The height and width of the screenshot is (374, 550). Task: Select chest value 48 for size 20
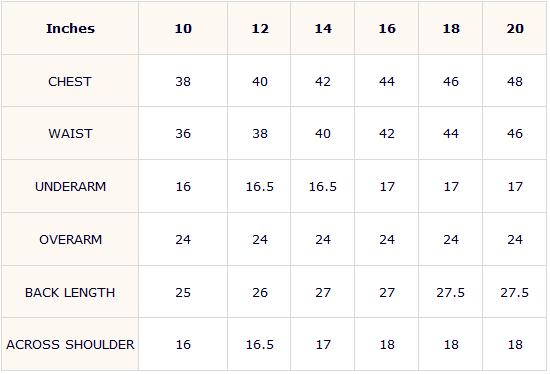515,81
